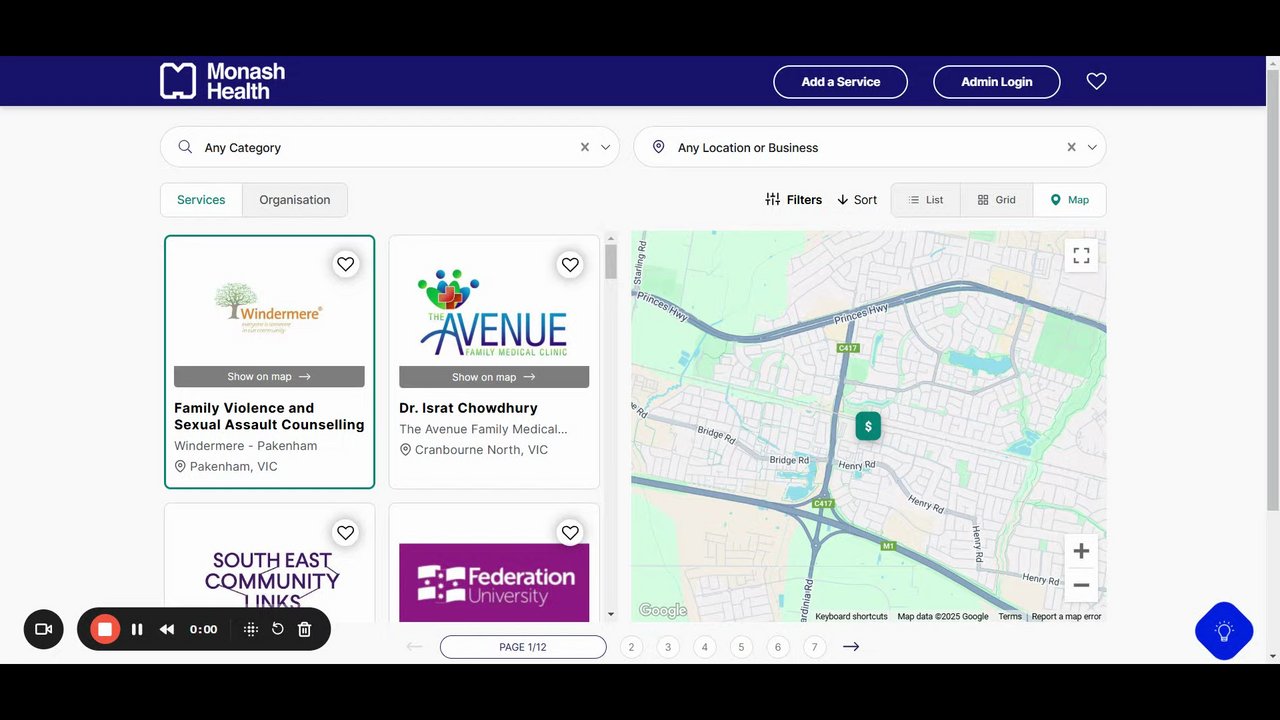Screen dimensions: 1280x720
Task: Click the Pakenham, VIC location text
Action: click(x=234, y=467)
